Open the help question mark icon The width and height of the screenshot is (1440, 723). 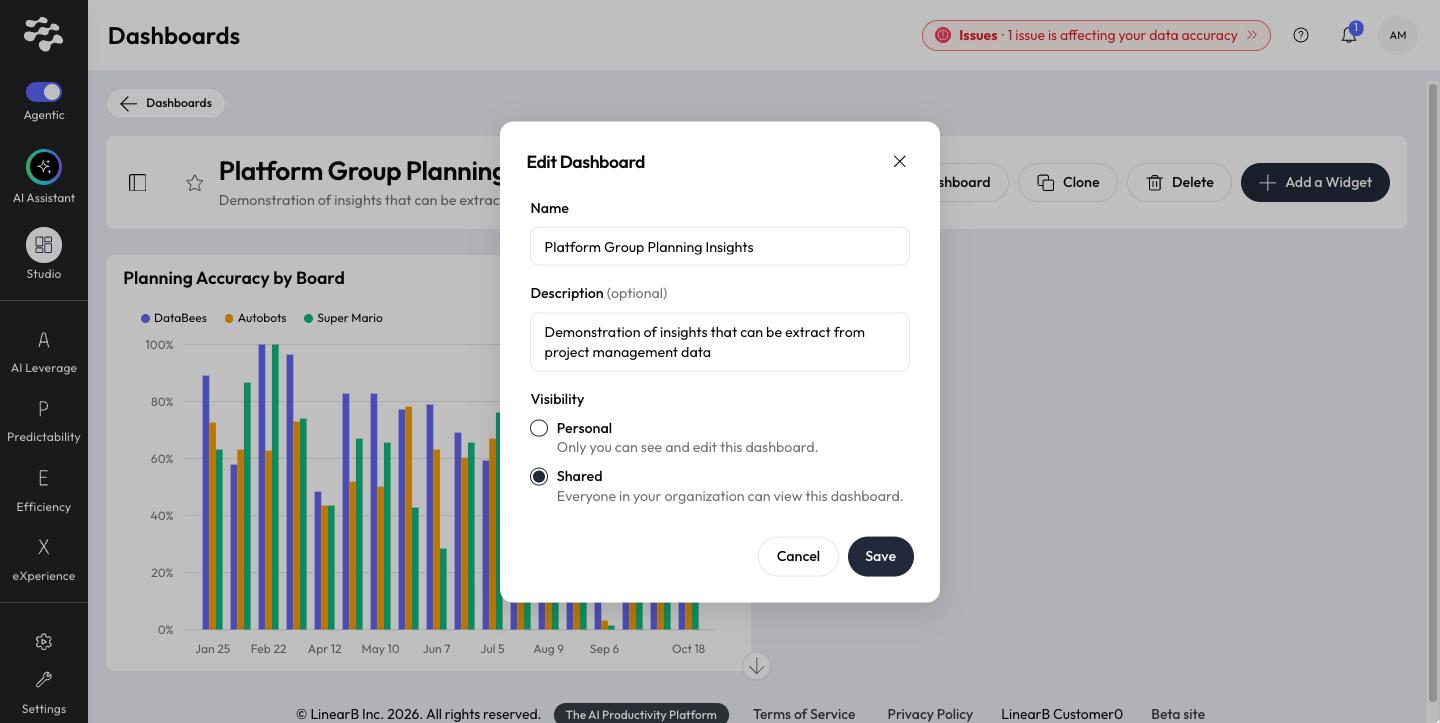[1301, 35]
